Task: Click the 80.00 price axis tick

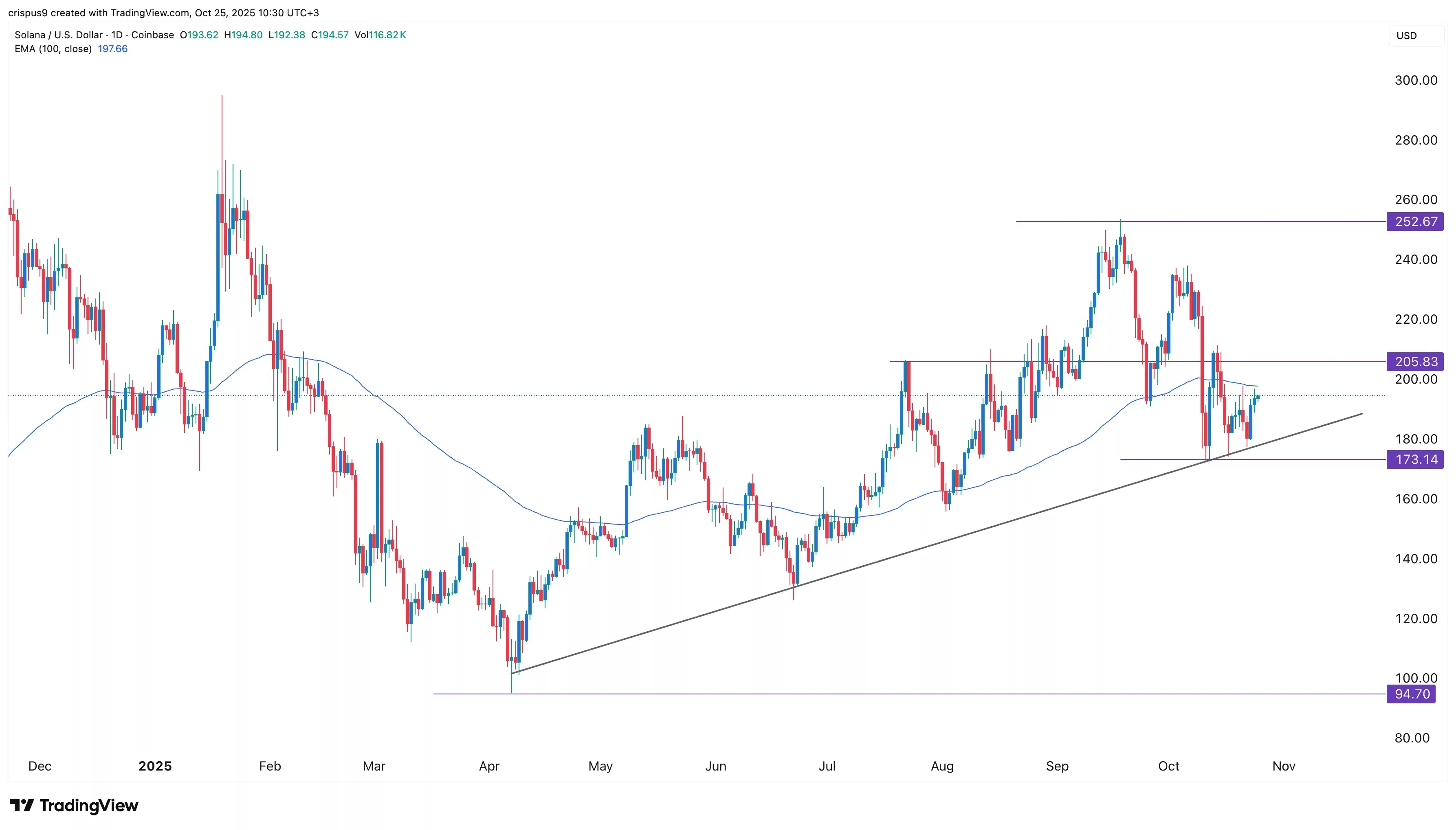Action: [x=1412, y=738]
